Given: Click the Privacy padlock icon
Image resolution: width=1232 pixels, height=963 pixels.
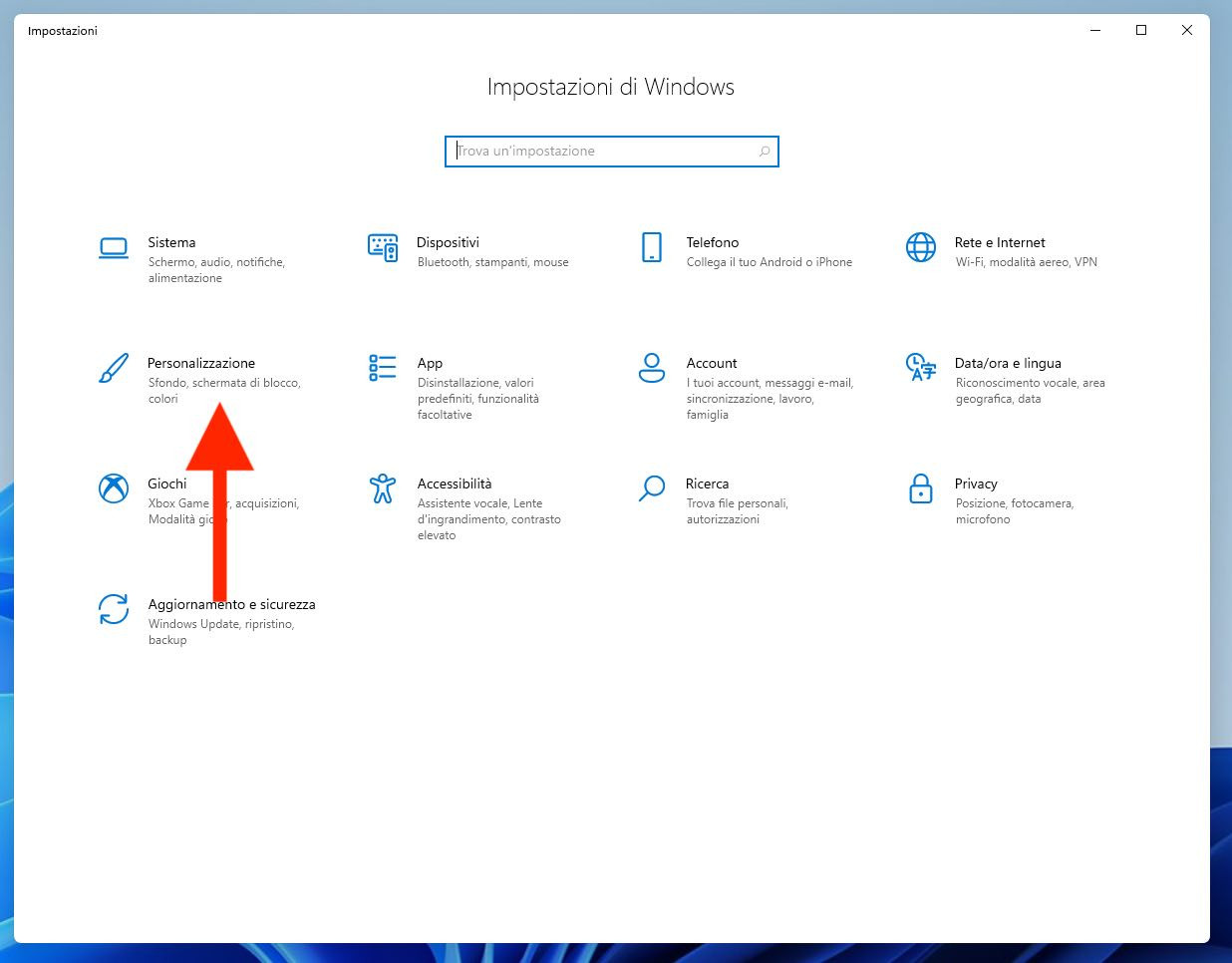Looking at the screenshot, I should pos(921,488).
